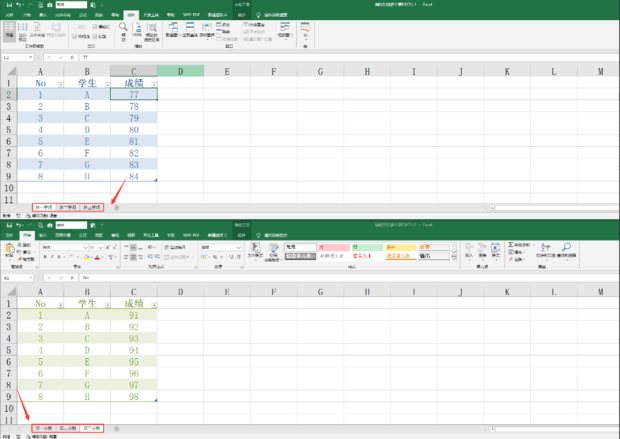This screenshot has height=439, width=620.
Task: Click Insert Function fx in top window
Action: 72,57
